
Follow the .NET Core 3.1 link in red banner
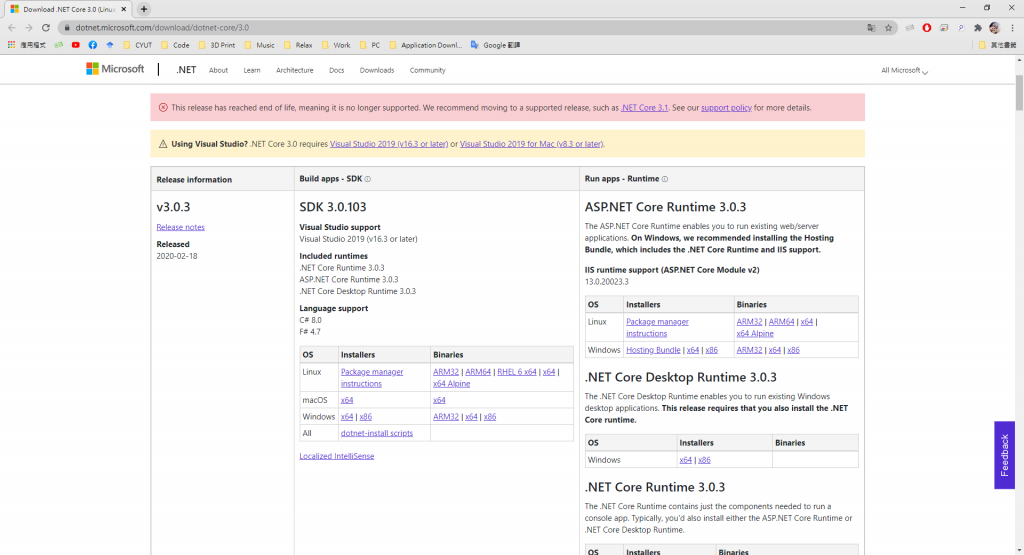point(644,108)
